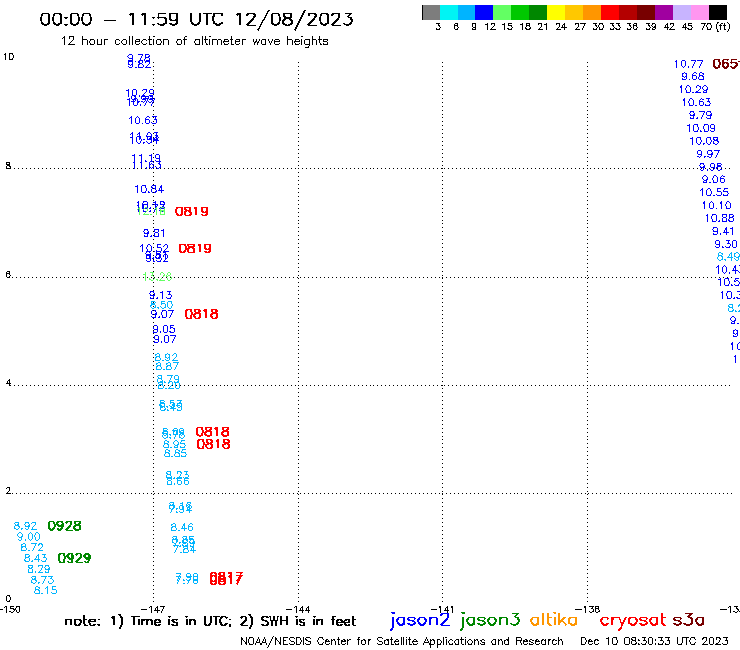This screenshot has width=740, height=650.
Task: Click the 'jason2' satellite legend label
Action: pos(420,620)
